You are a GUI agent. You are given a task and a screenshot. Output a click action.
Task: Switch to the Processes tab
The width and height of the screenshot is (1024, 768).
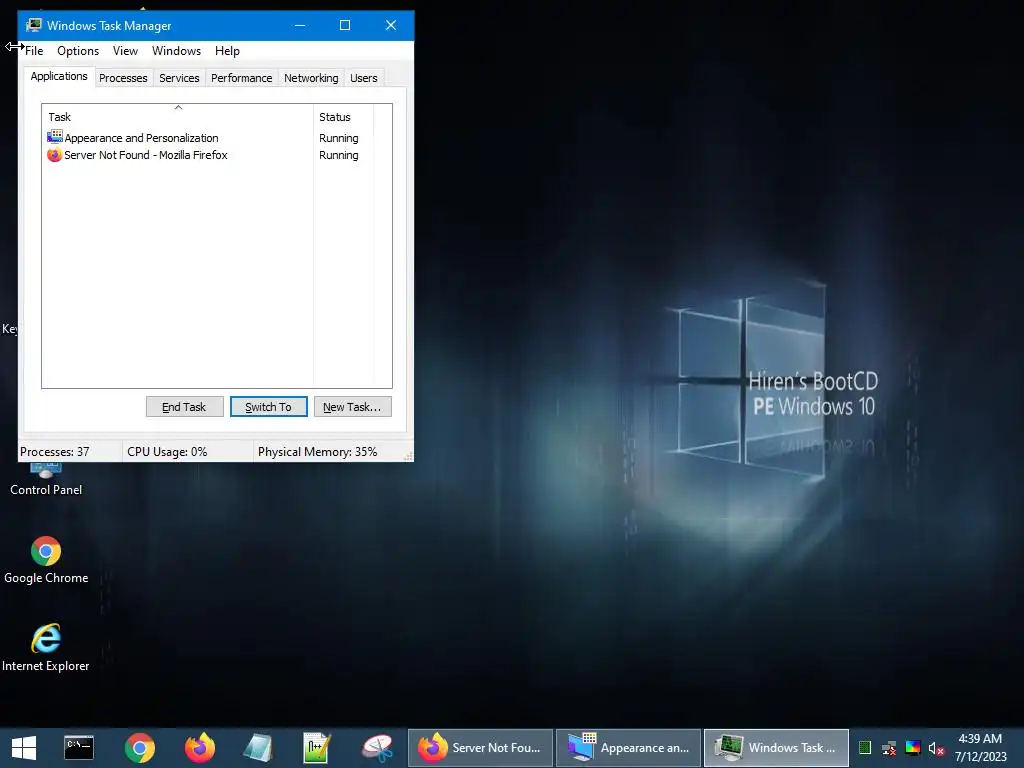(123, 78)
